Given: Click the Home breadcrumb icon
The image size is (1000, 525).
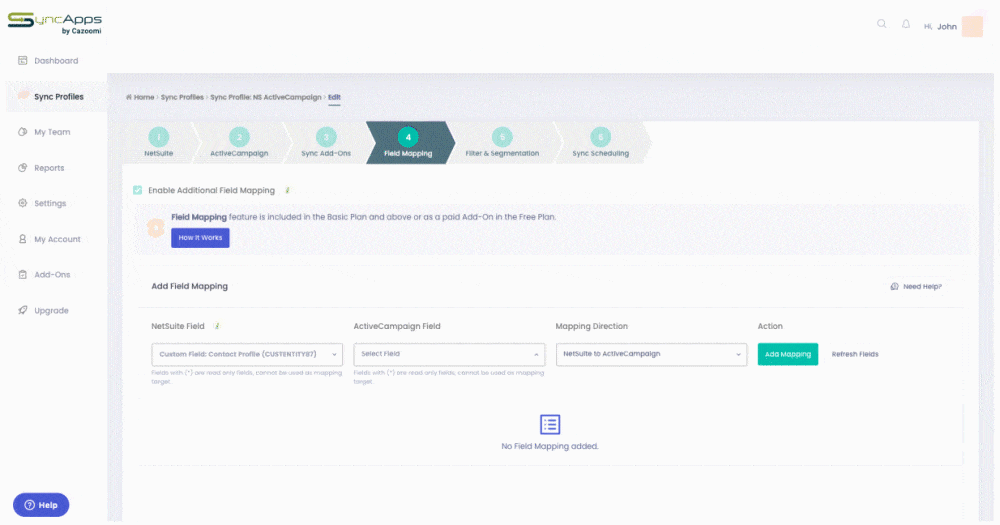Looking at the screenshot, I should pos(129,97).
